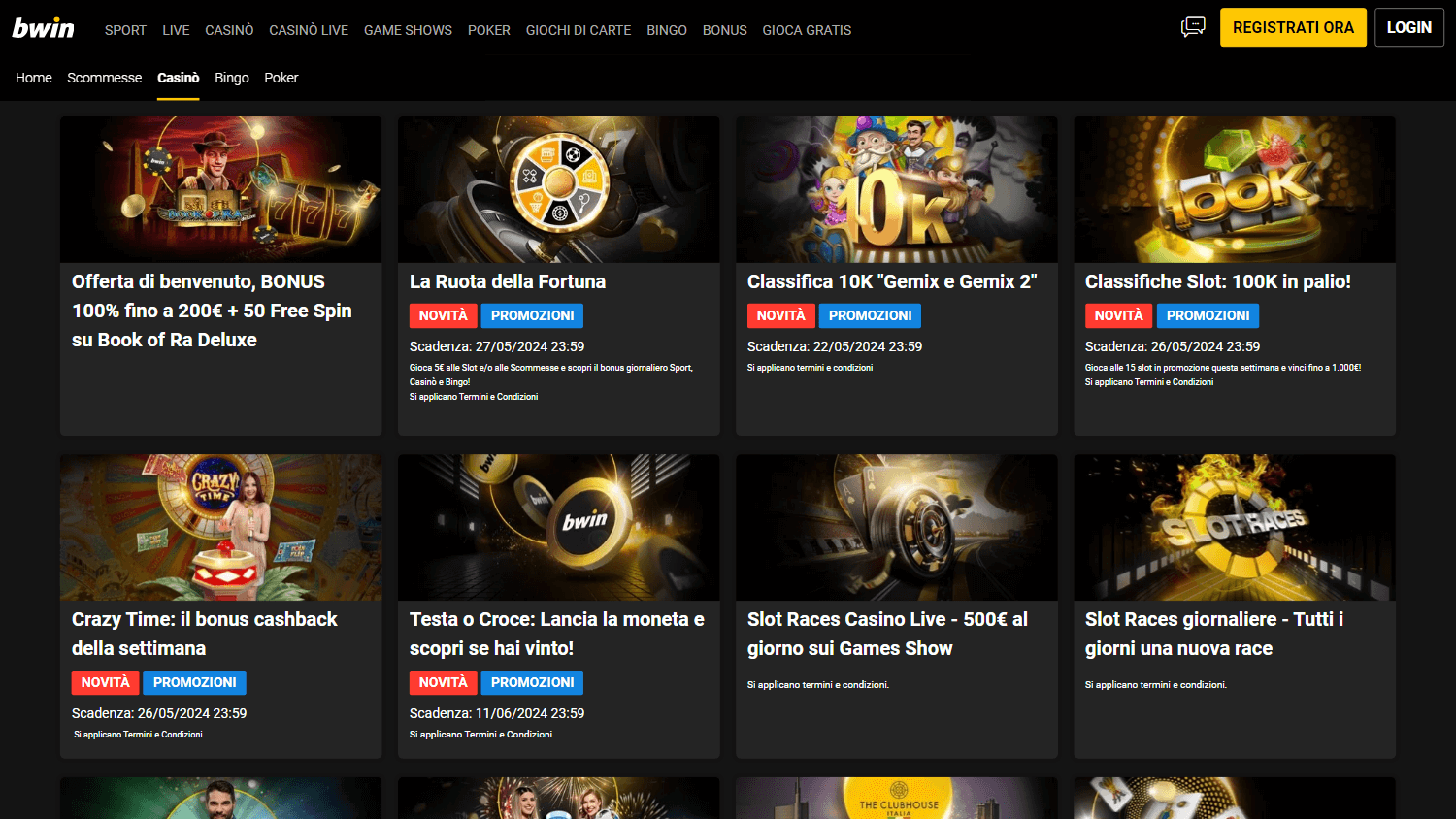Switch to the Casinò tab
Viewport: 1456px width, 819px height.
coord(179,78)
